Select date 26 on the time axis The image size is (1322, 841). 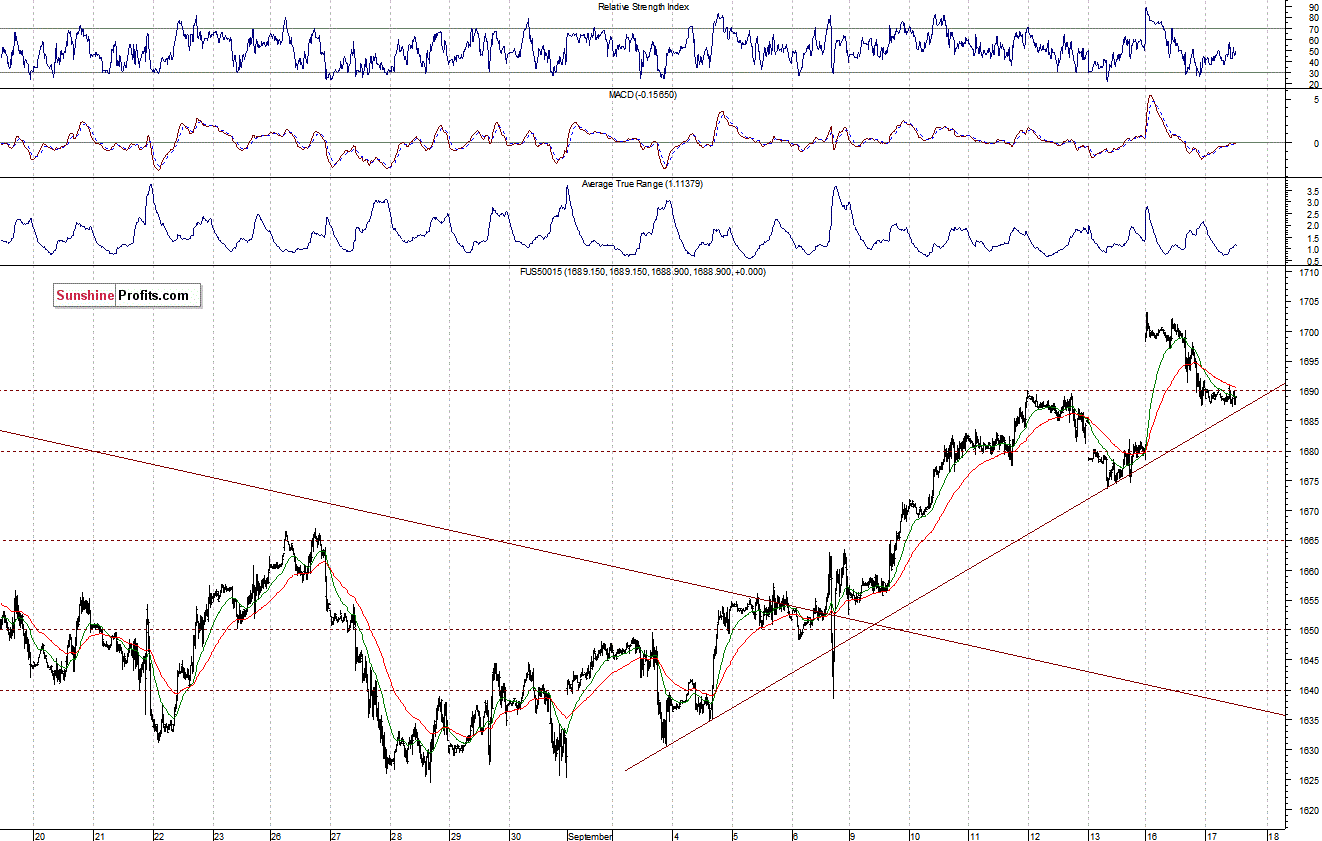click(277, 835)
